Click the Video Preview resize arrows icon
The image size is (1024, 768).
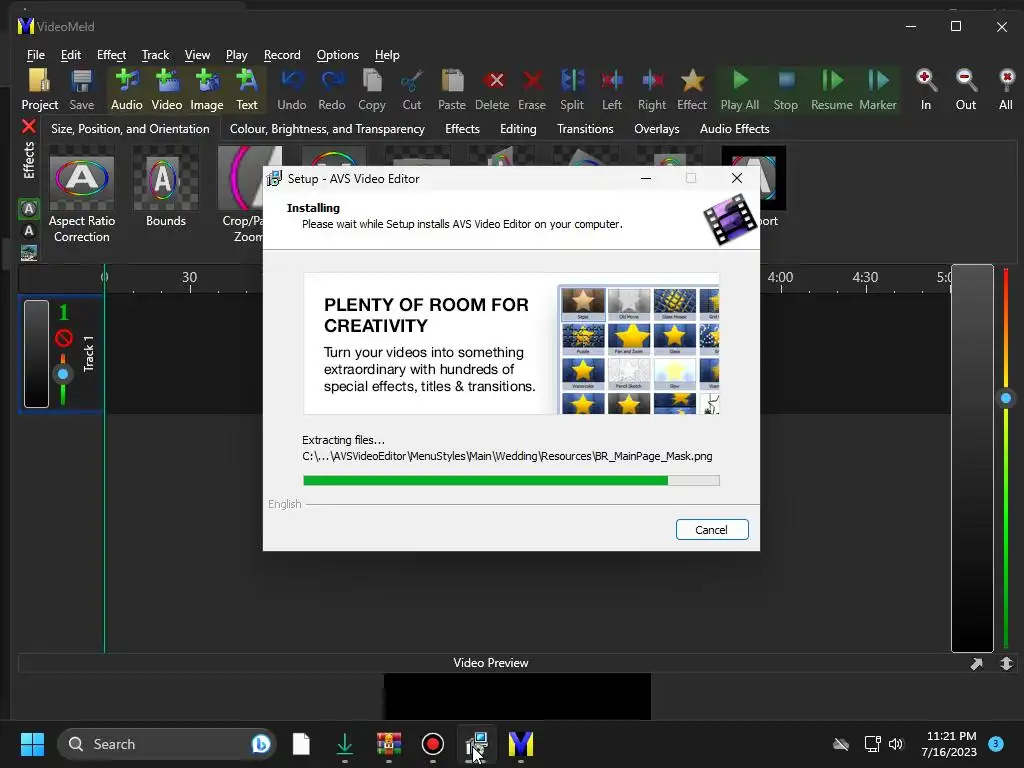tap(1006, 664)
